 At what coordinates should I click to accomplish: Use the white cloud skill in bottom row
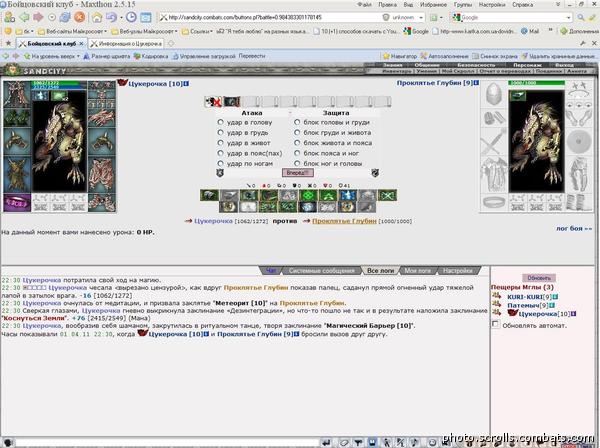[x=249, y=207]
